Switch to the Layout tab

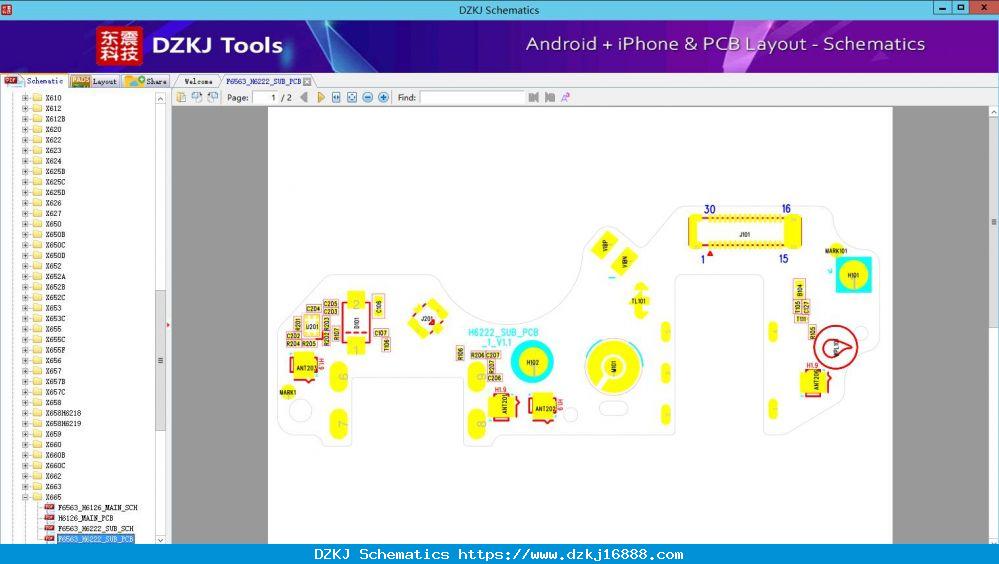94,81
